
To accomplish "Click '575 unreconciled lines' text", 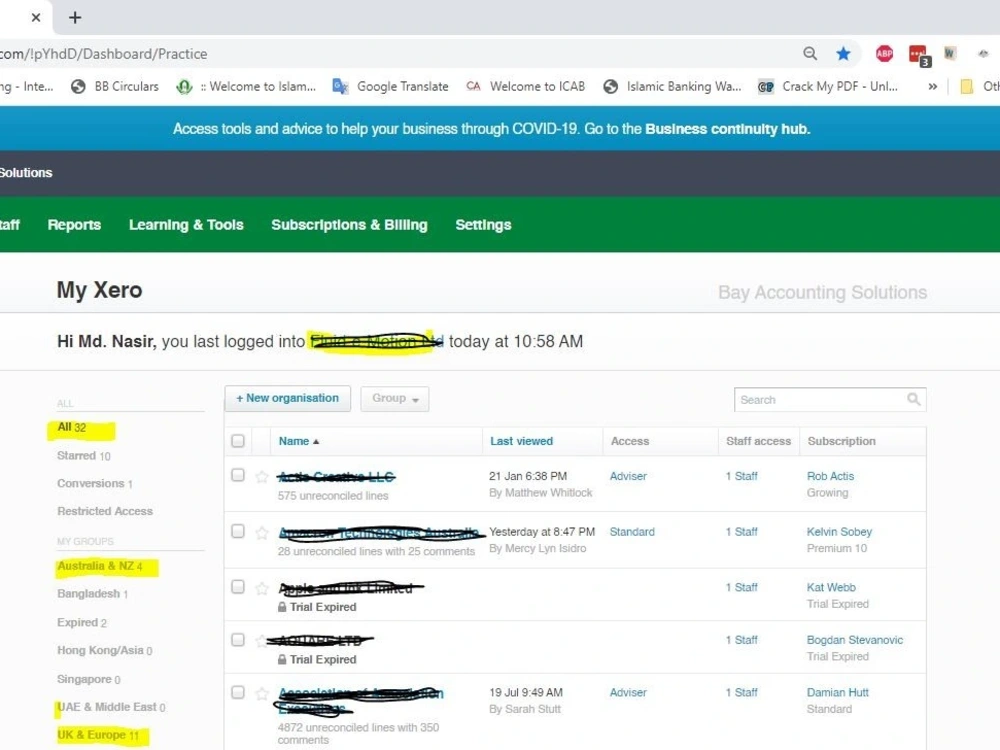I will [x=333, y=496].
